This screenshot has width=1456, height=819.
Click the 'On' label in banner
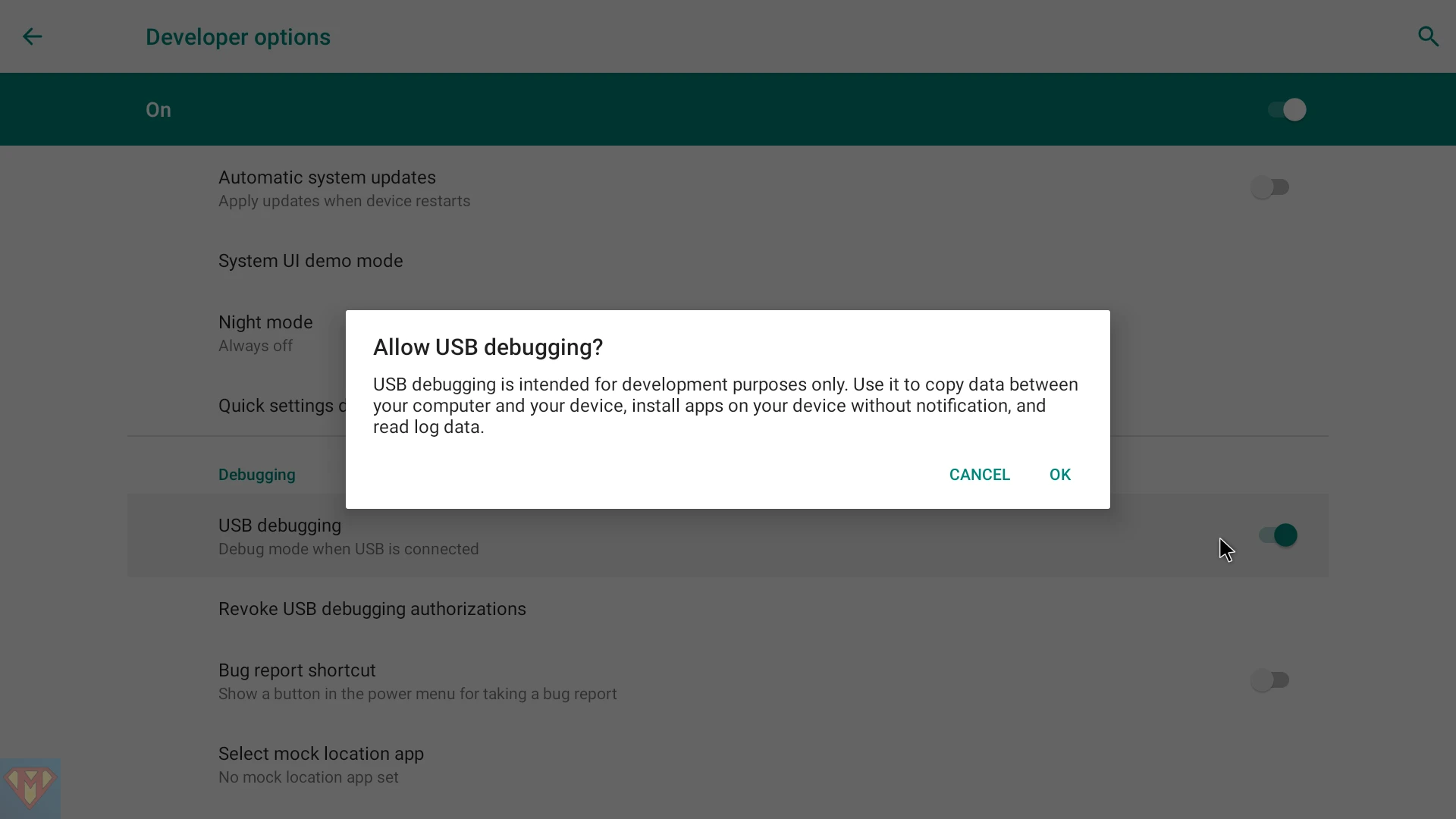pyautogui.click(x=158, y=110)
